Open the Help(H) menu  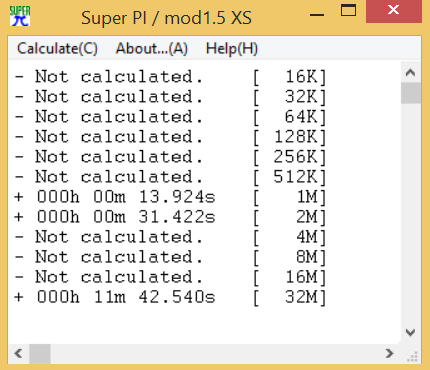(232, 49)
